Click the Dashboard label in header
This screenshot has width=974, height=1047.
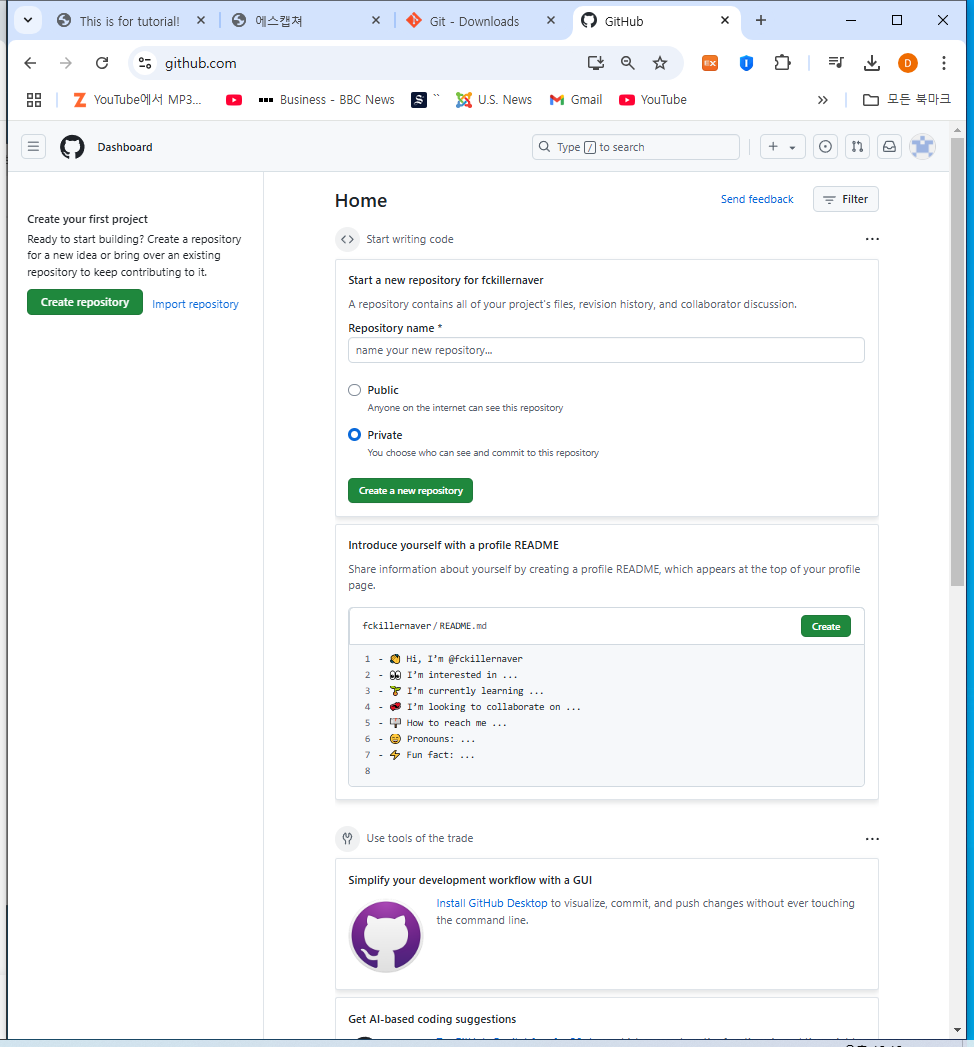(x=125, y=147)
